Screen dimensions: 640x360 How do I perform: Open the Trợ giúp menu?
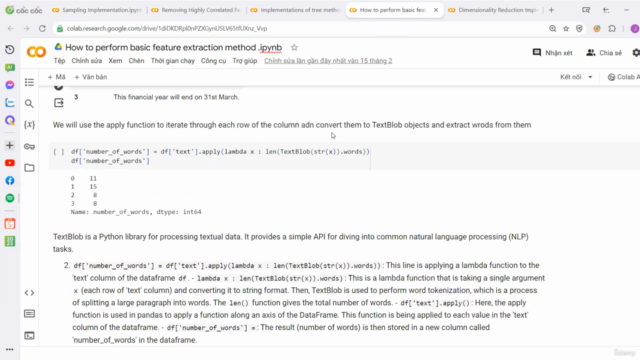[245, 61]
